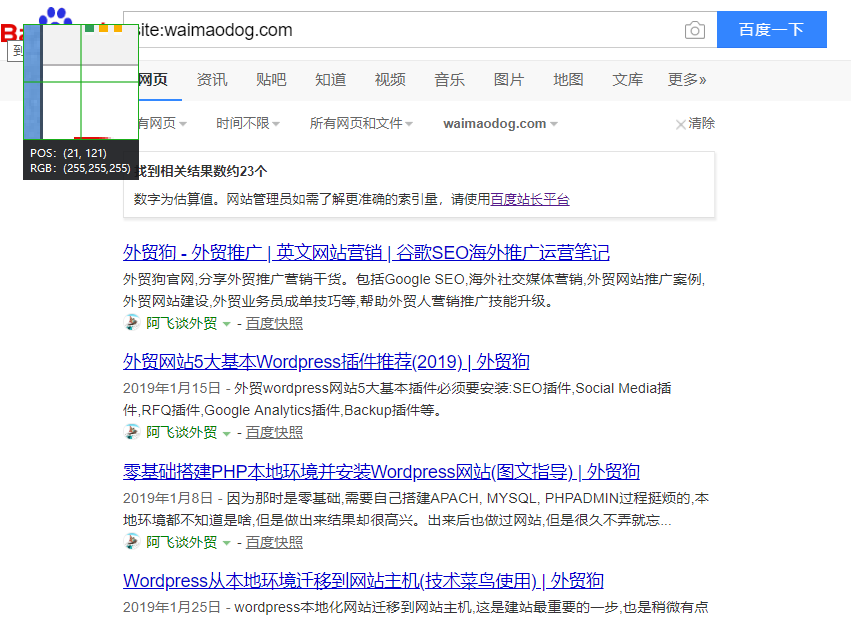851x620 pixels.
Task: Open the 音乐 tab
Action: [449, 80]
